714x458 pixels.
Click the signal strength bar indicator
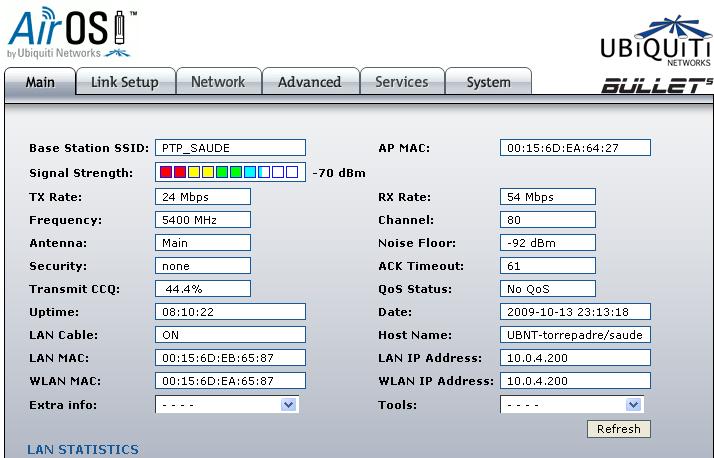tap(230, 172)
